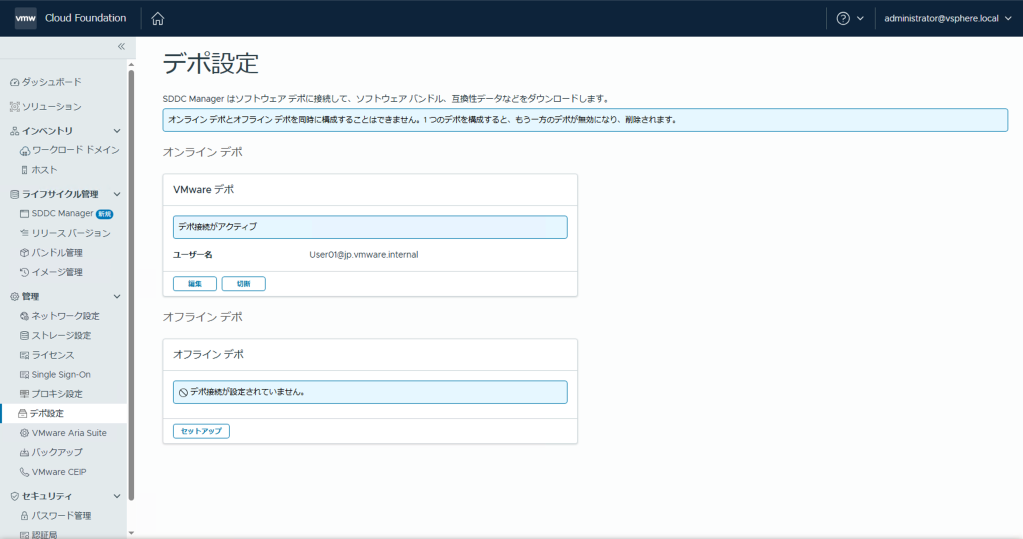Click the ソリューション icon

14,106
